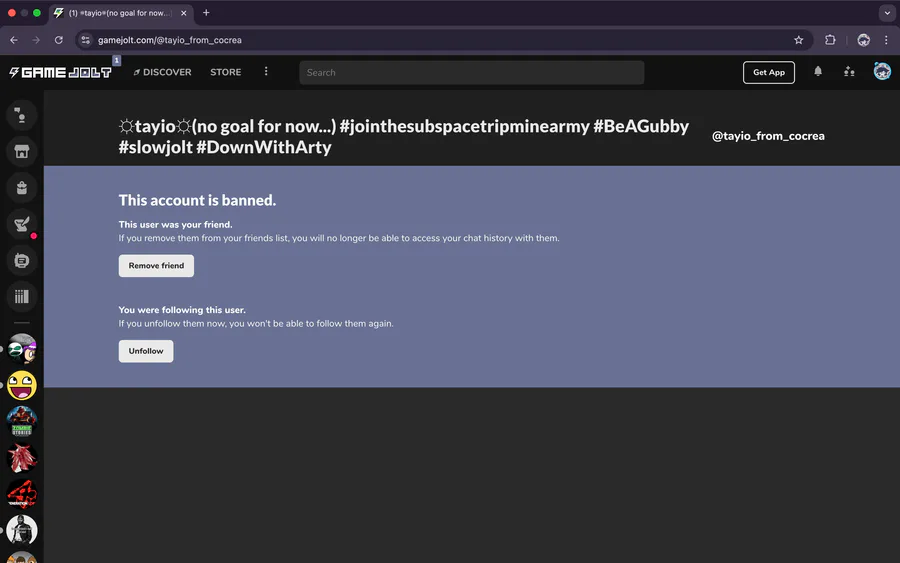
Task: Select the tayio Game Jolt browser tab
Action: click(x=121, y=13)
